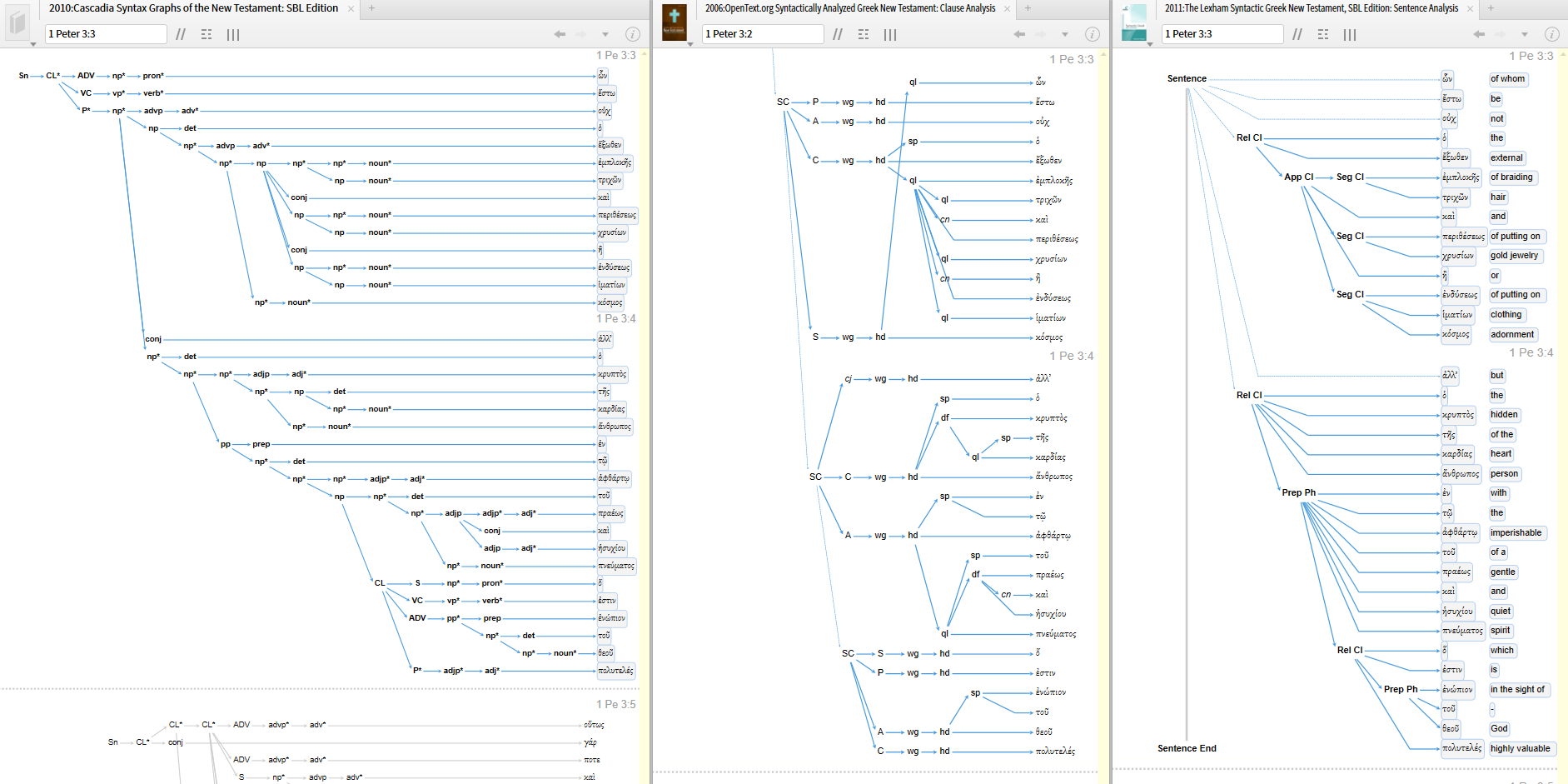Image resolution: width=1568 pixels, height=784 pixels.
Task: Toggle columns view icon in Lexham panel
Action: pyautogui.click(x=1350, y=34)
